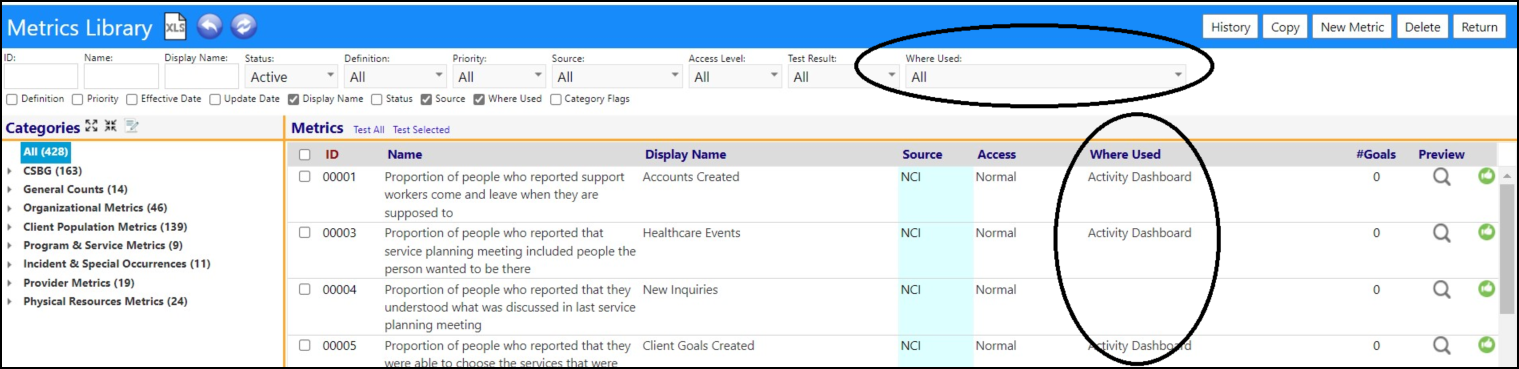1519x369 pixels.
Task: Toggle the Effective Date checkbox
Action: 132,99
